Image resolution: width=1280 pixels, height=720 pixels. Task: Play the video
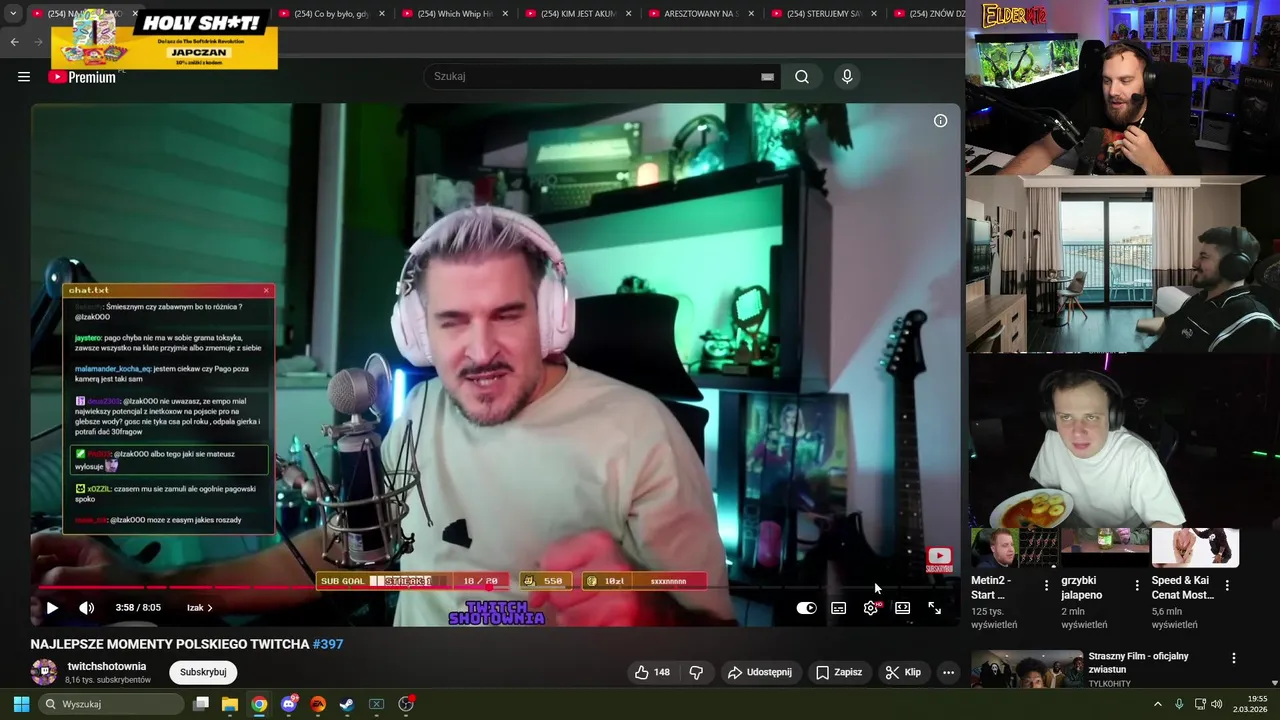[x=52, y=607]
